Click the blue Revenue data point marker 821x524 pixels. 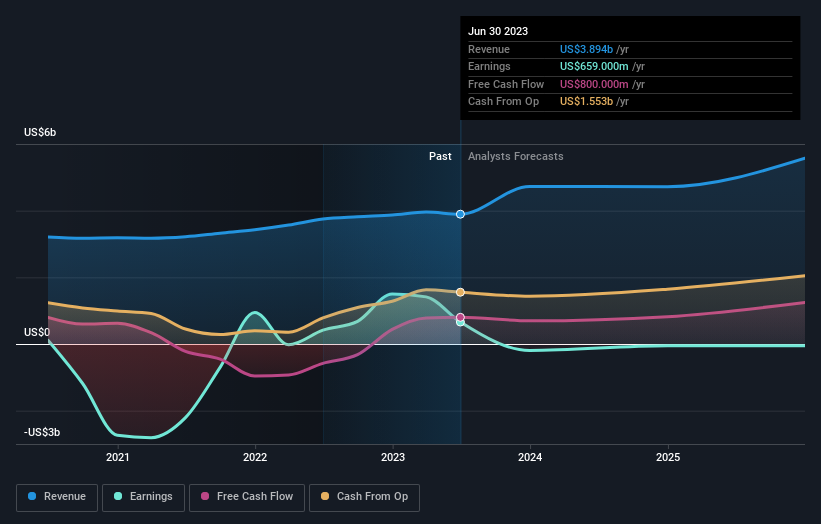[460, 214]
